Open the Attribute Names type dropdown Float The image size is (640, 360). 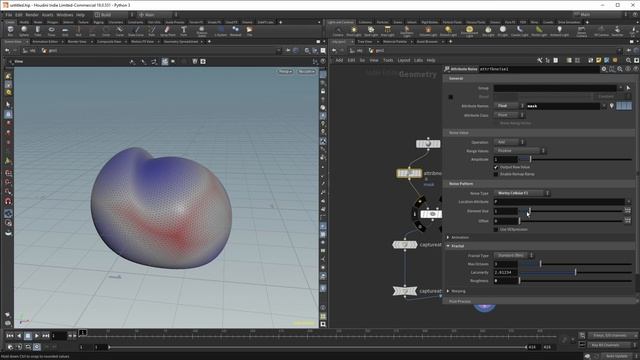pos(509,106)
